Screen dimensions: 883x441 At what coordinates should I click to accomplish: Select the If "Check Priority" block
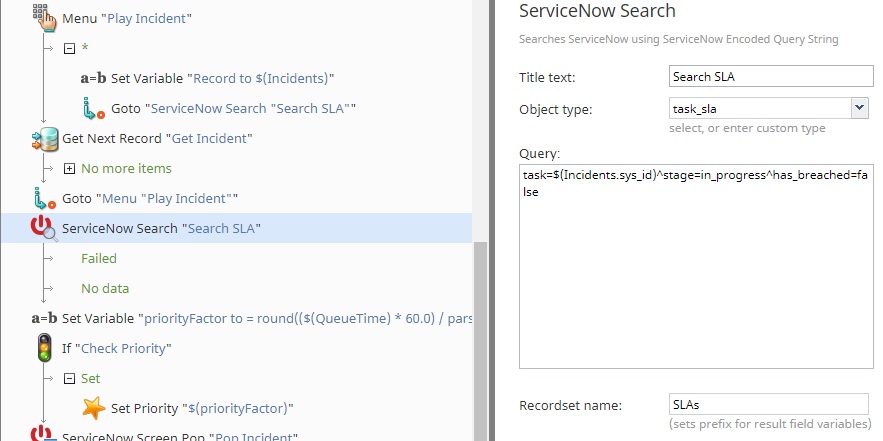(x=117, y=348)
